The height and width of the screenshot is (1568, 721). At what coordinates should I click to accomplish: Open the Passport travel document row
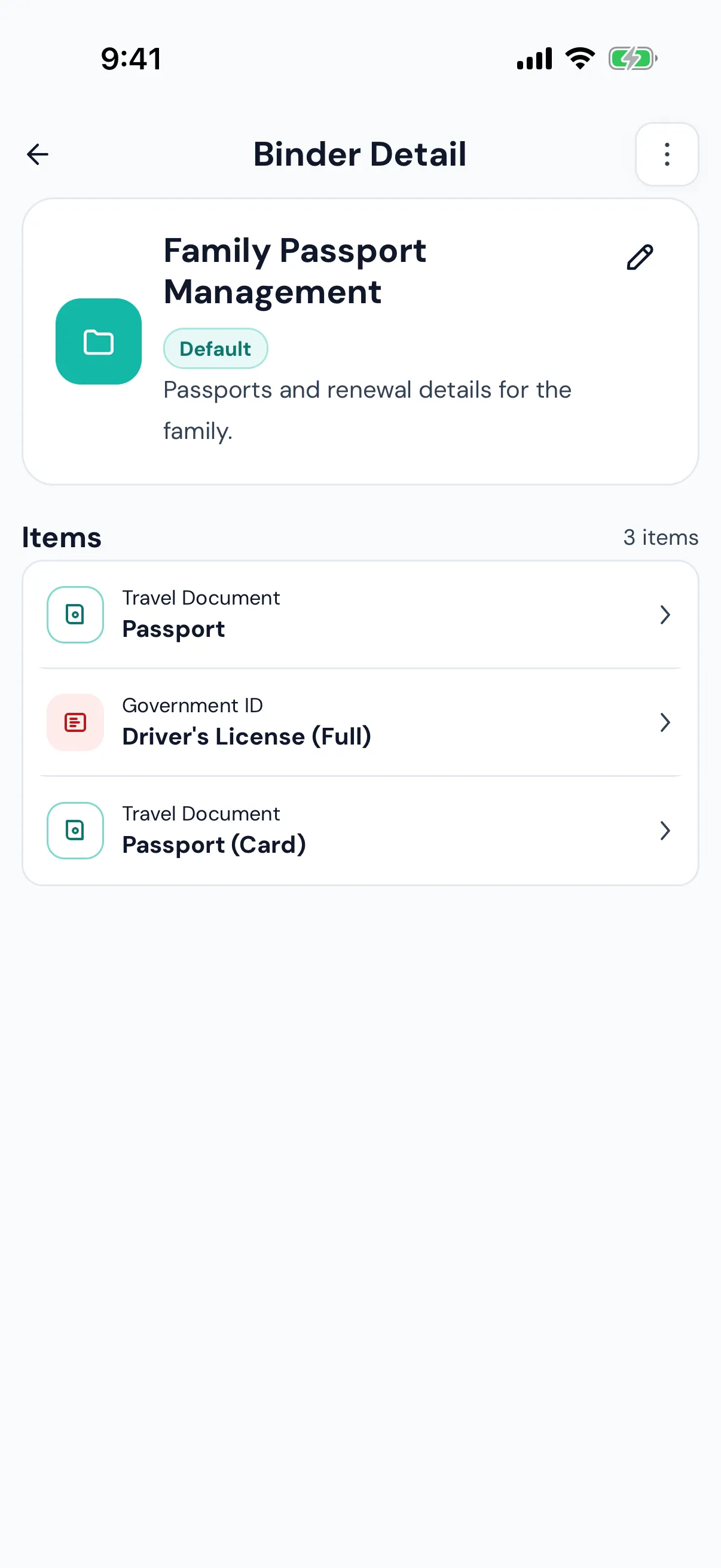pos(360,614)
